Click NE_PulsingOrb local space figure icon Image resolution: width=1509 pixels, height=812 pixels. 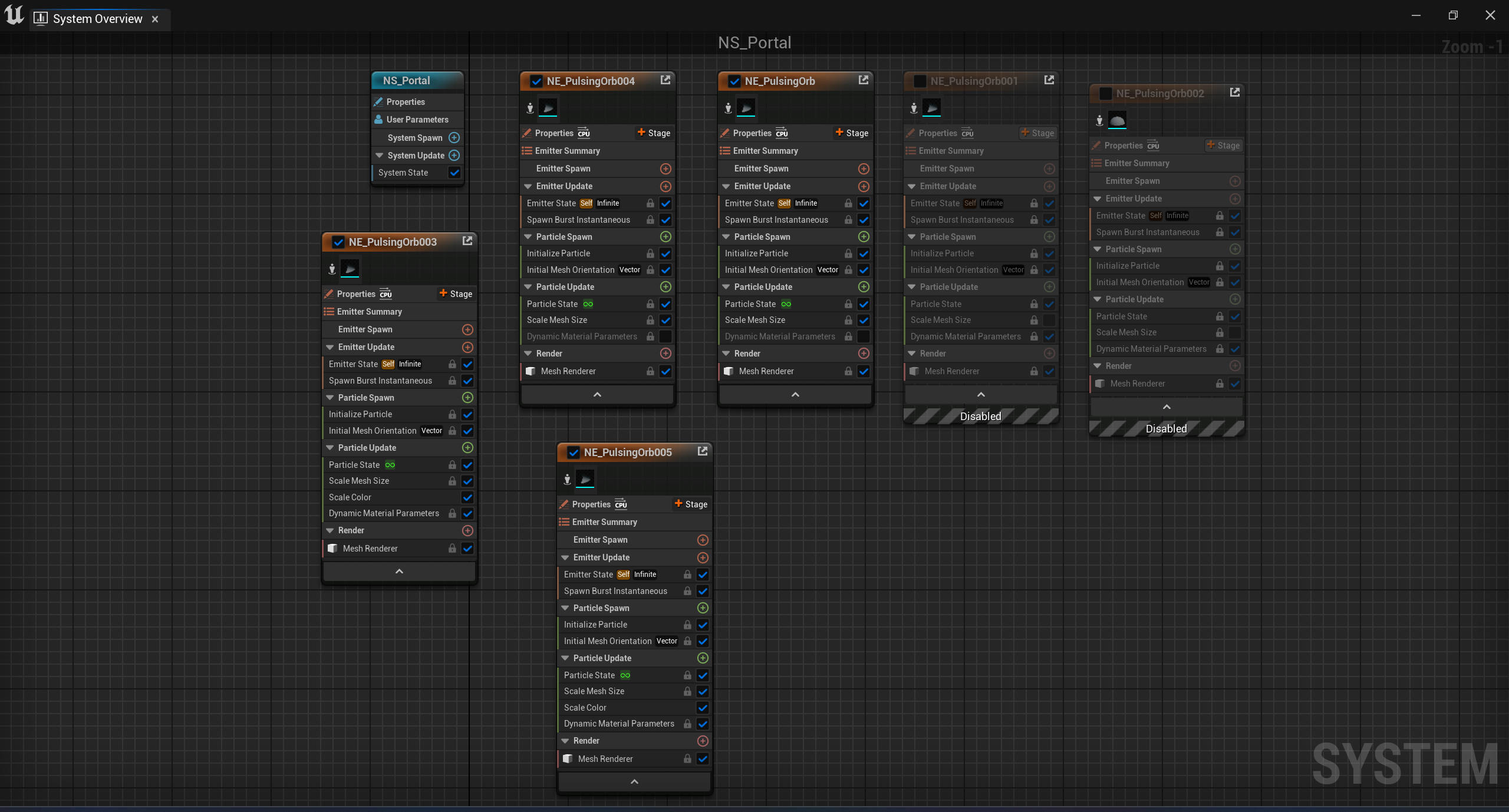pos(729,108)
